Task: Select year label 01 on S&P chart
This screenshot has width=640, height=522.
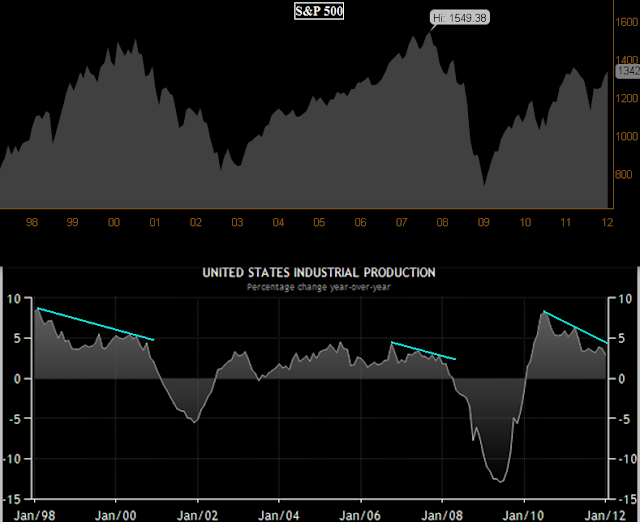Action: coord(155,222)
